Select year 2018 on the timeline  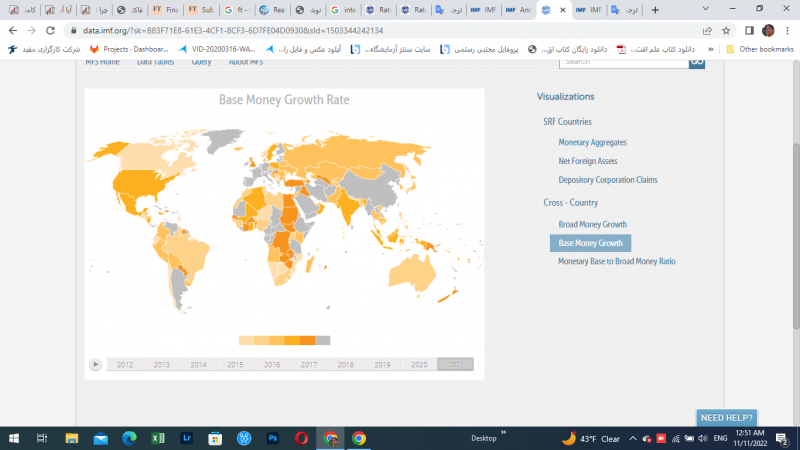pyautogui.click(x=345, y=365)
